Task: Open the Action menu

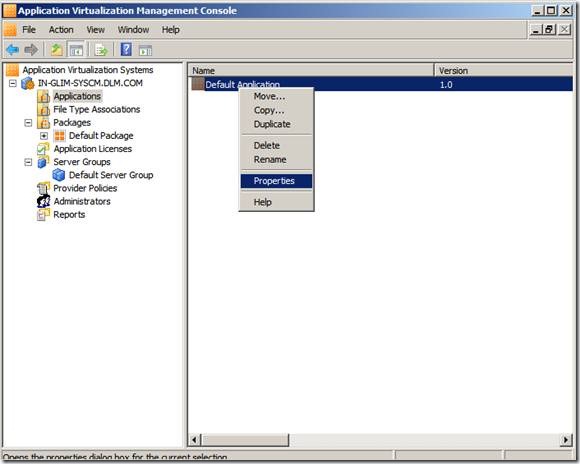Action: click(x=61, y=30)
